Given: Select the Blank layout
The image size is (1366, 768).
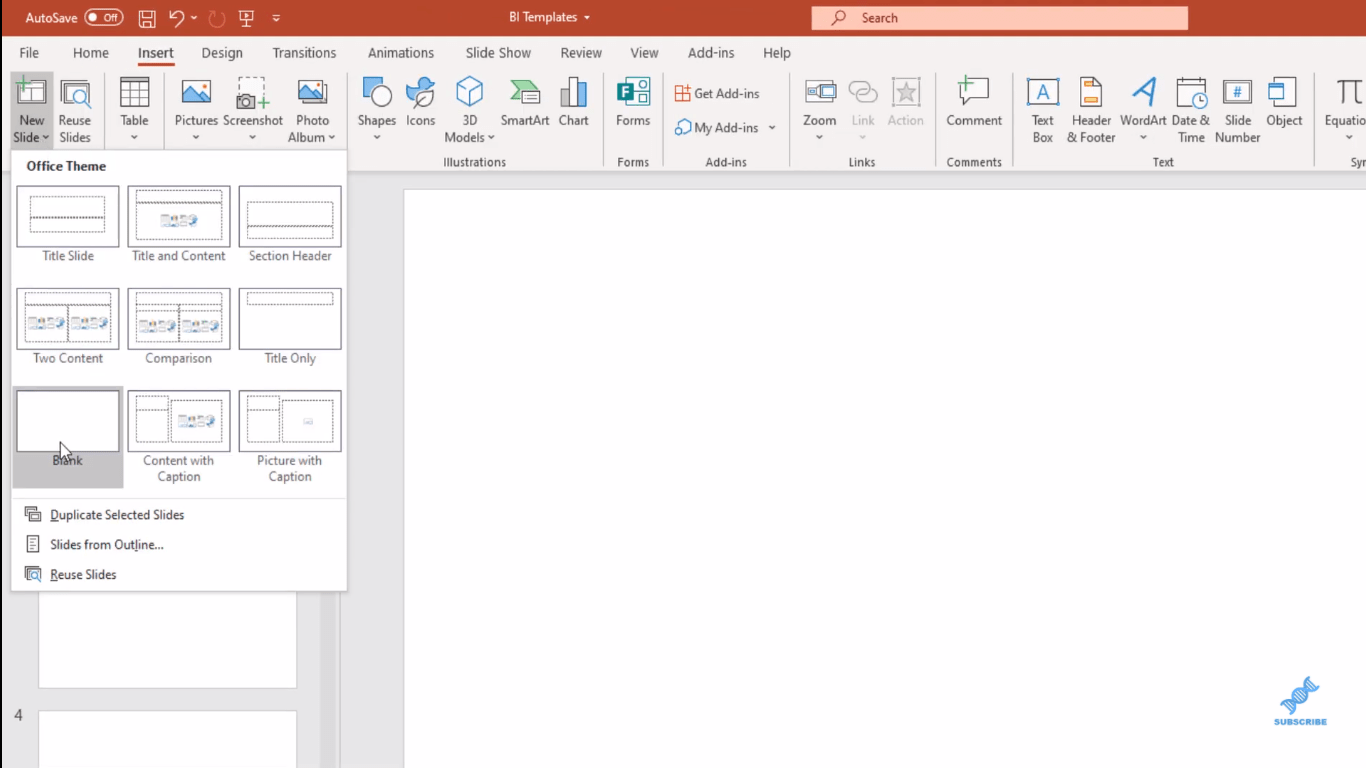Looking at the screenshot, I should [x=68, y=437].
